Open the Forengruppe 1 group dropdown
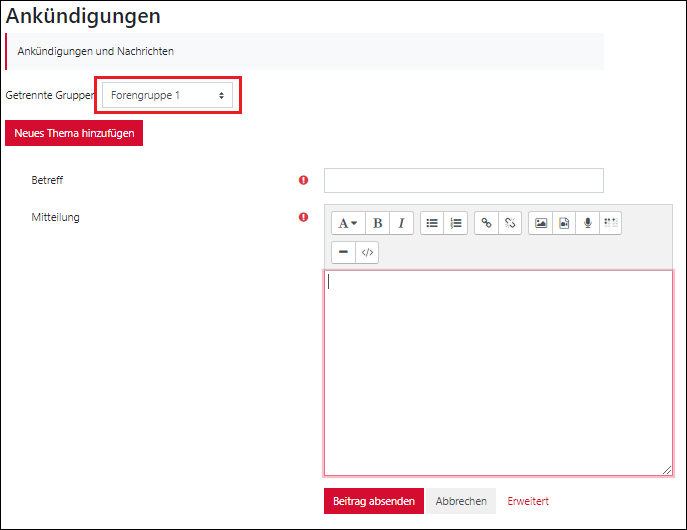 167,95
